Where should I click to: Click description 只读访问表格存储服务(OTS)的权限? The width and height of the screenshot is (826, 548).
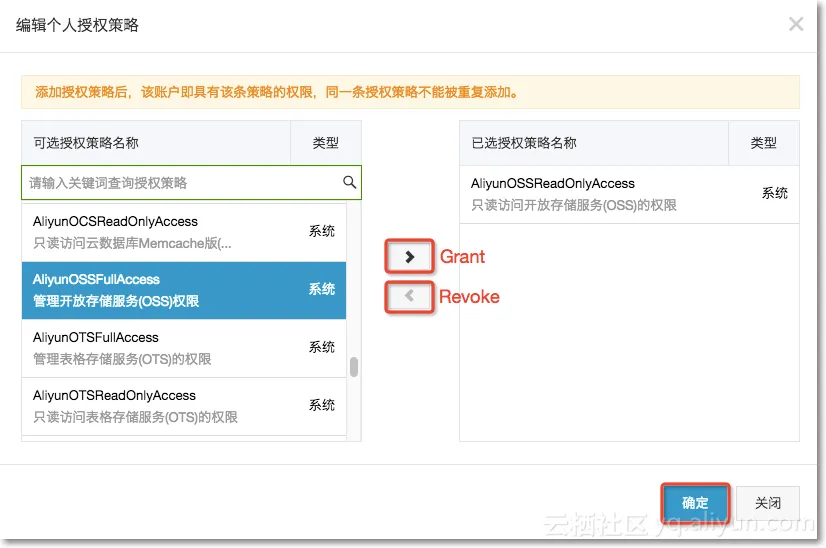coord(135,417)
